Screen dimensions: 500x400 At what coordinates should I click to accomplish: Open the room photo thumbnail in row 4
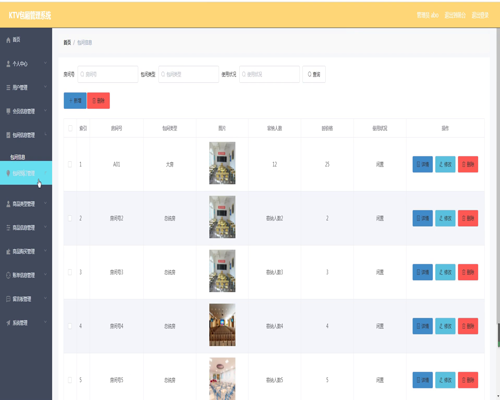[x=222, y=325]
